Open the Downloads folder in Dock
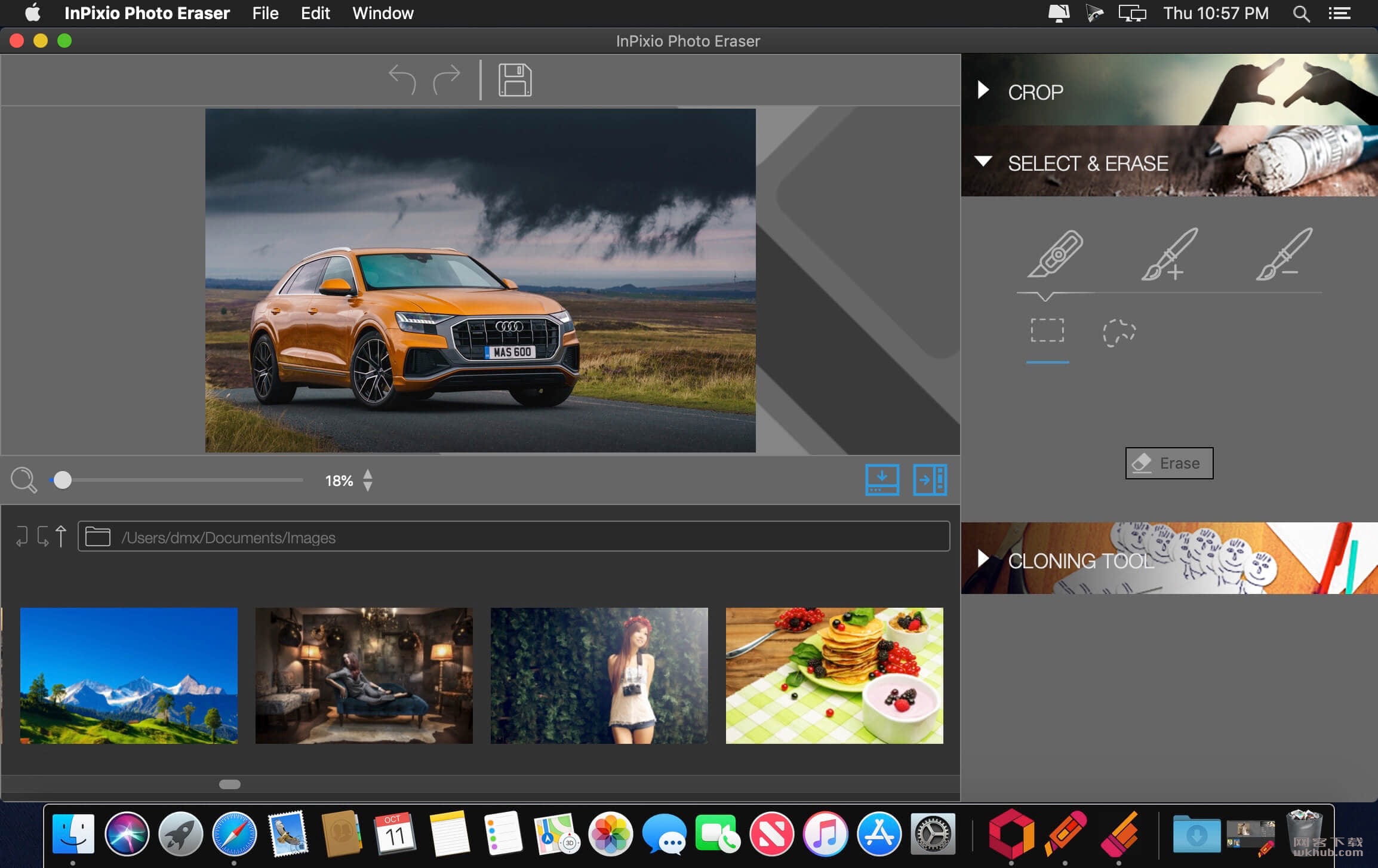1378x868 pixels. click(1196, 834)
